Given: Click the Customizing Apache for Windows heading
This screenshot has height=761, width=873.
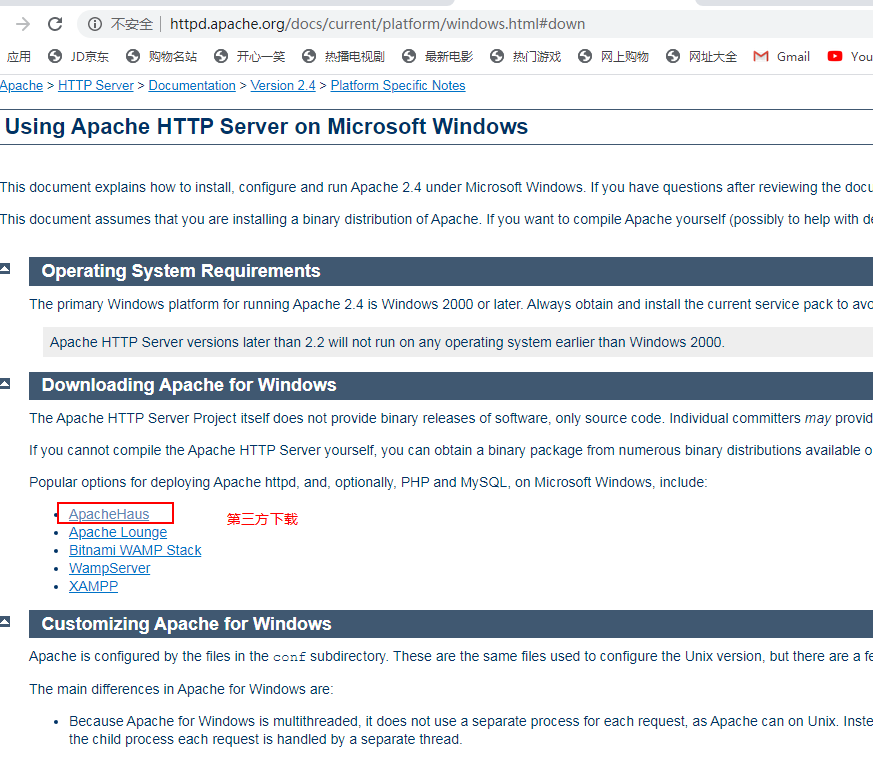Looking at the screenshot, I should tap(187, 623).
